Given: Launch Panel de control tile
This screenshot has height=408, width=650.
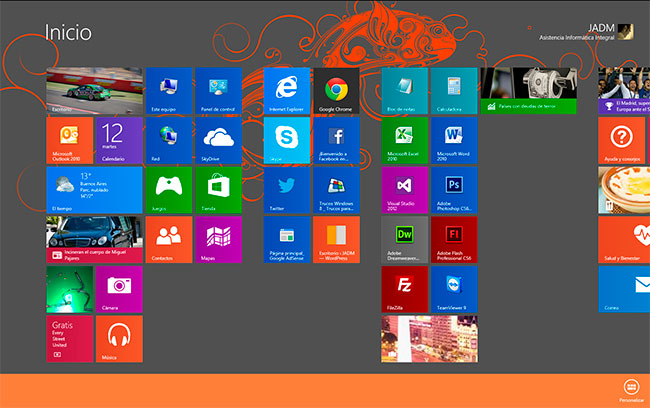Looking at the screenshot, I should pyautogui.click(x=218, y=91).
